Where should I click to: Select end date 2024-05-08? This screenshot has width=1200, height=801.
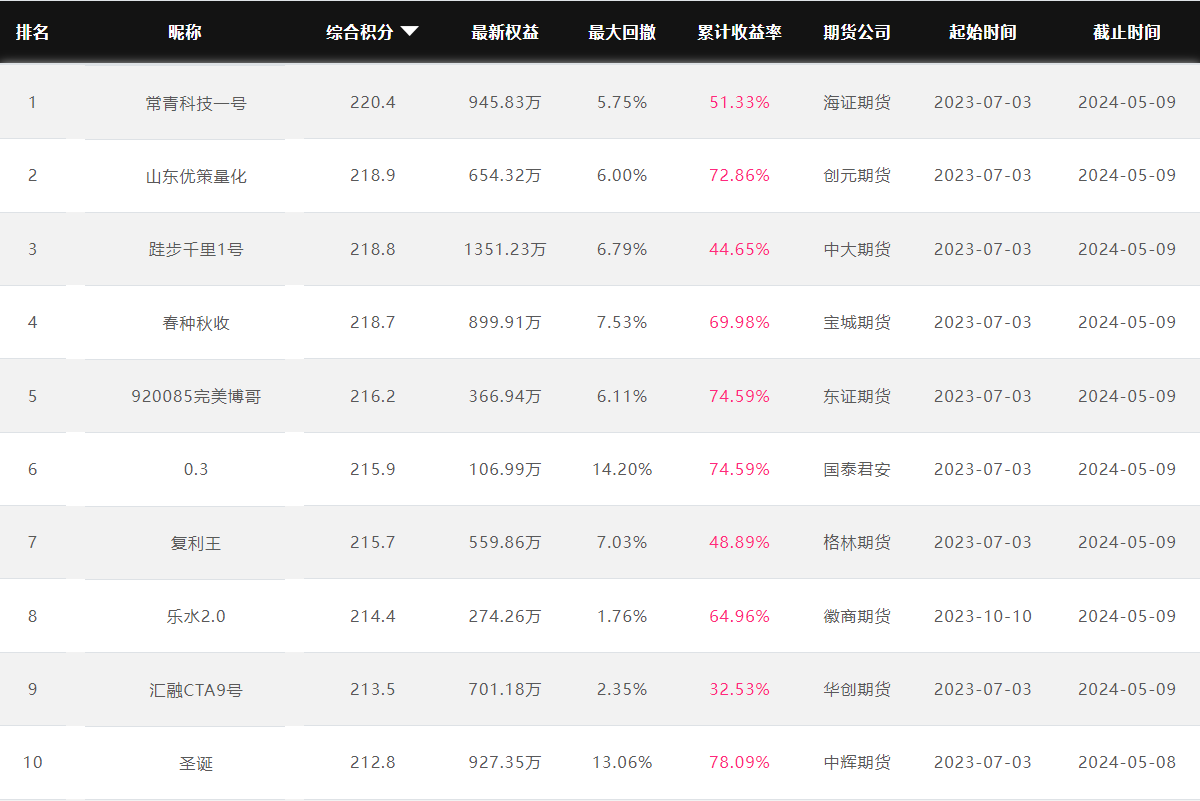pyautogui.click(x=1127, y=762)
